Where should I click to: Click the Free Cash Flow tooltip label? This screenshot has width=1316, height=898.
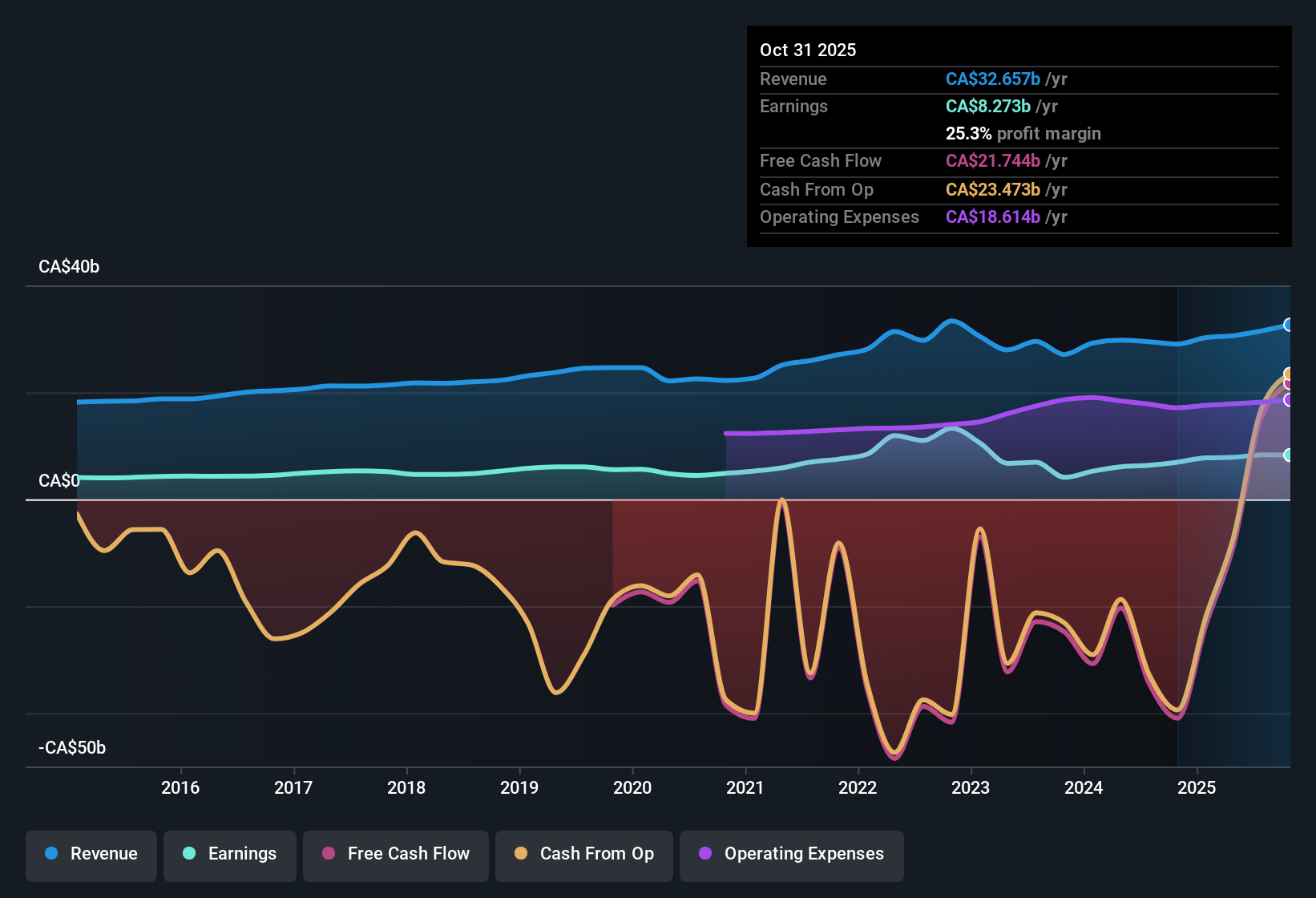pyautogui.click(x=821, y=160)
